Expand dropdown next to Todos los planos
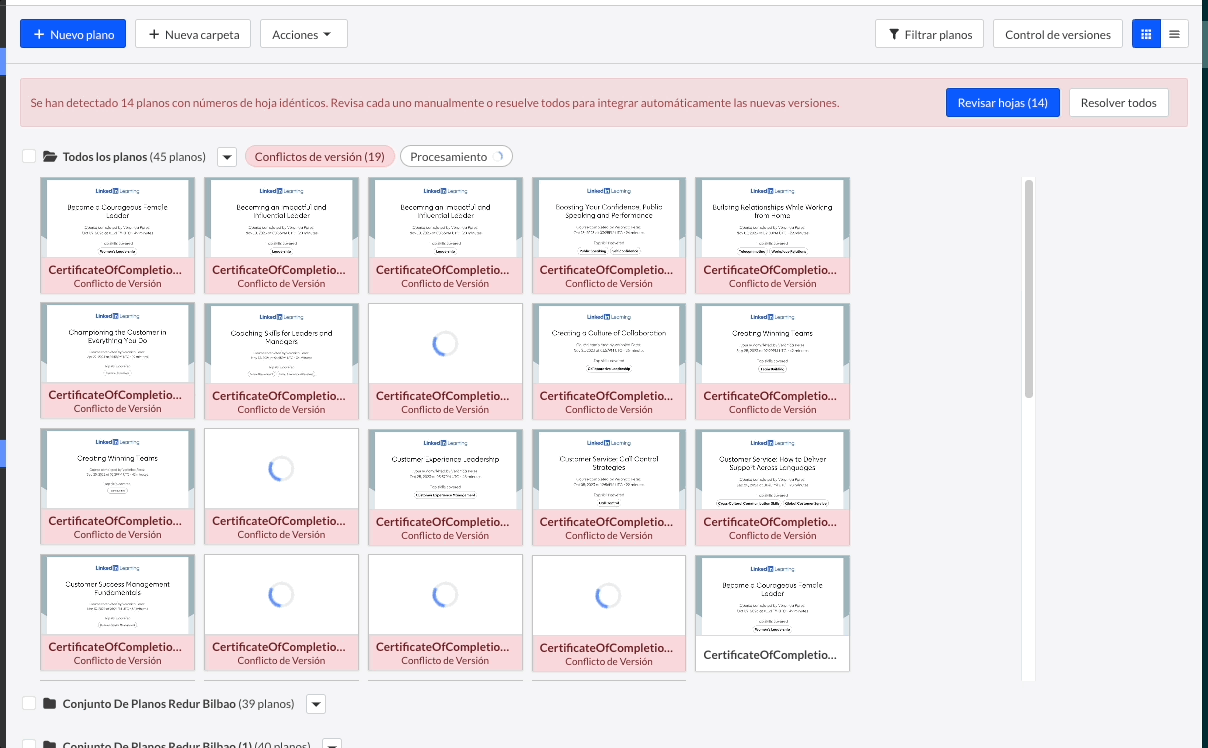Screen dimensions: 1208x748 (227, 157)
